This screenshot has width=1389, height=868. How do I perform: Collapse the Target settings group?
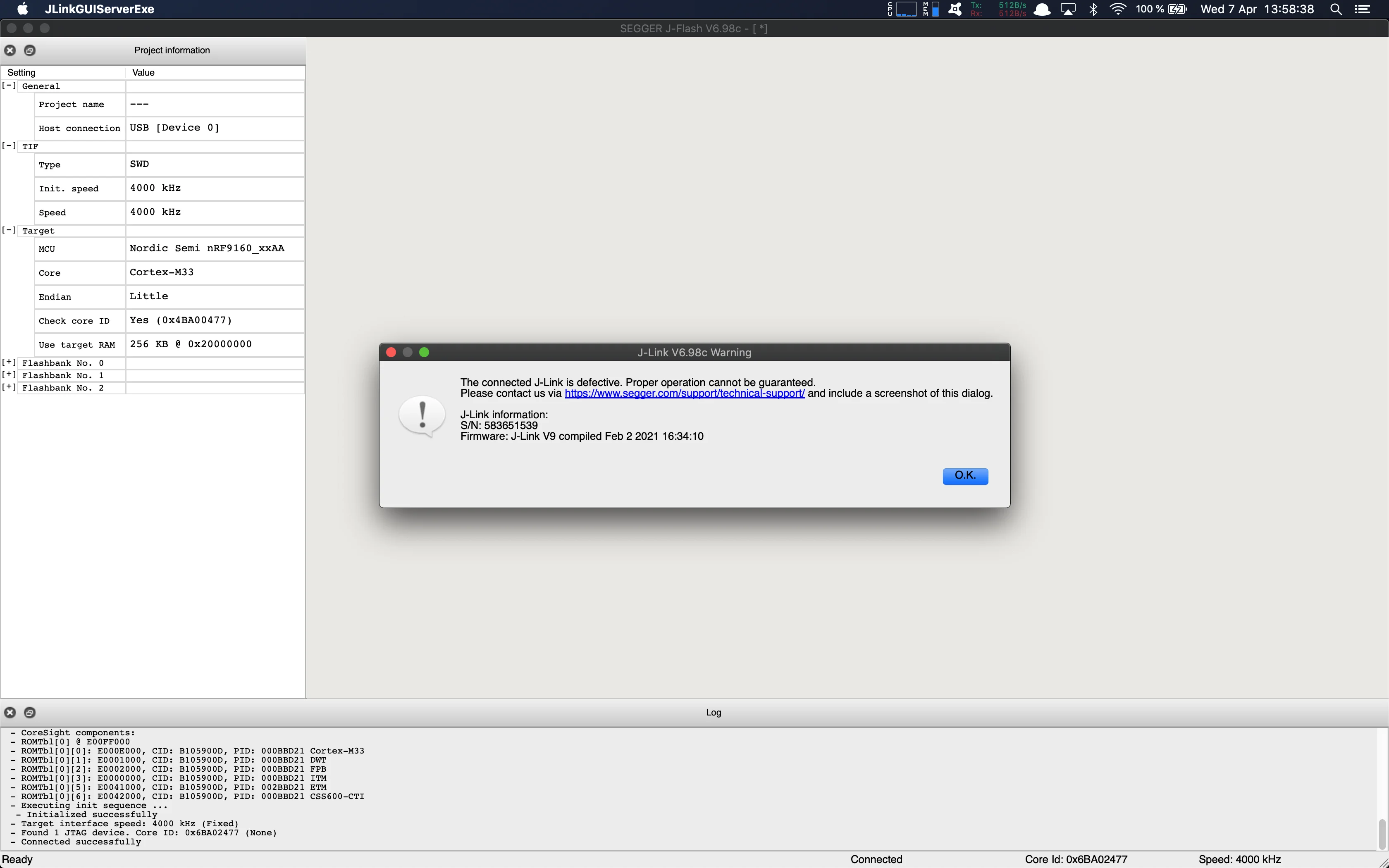[9, 230]
